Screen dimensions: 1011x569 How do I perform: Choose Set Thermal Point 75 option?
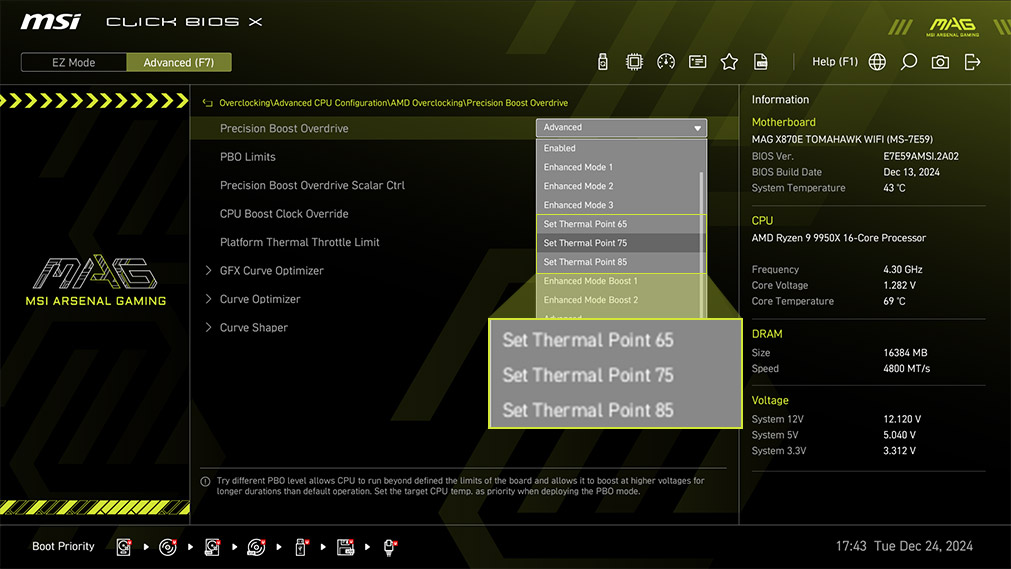coord(585,243)
